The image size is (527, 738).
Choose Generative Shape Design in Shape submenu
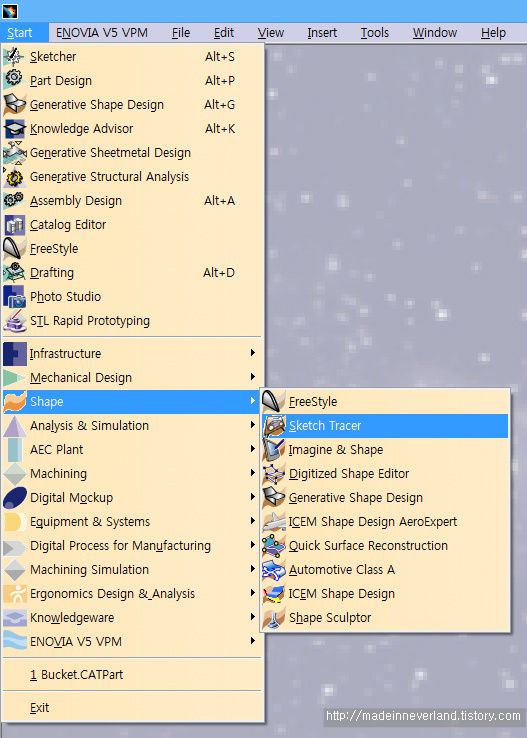tap(384, 497)
